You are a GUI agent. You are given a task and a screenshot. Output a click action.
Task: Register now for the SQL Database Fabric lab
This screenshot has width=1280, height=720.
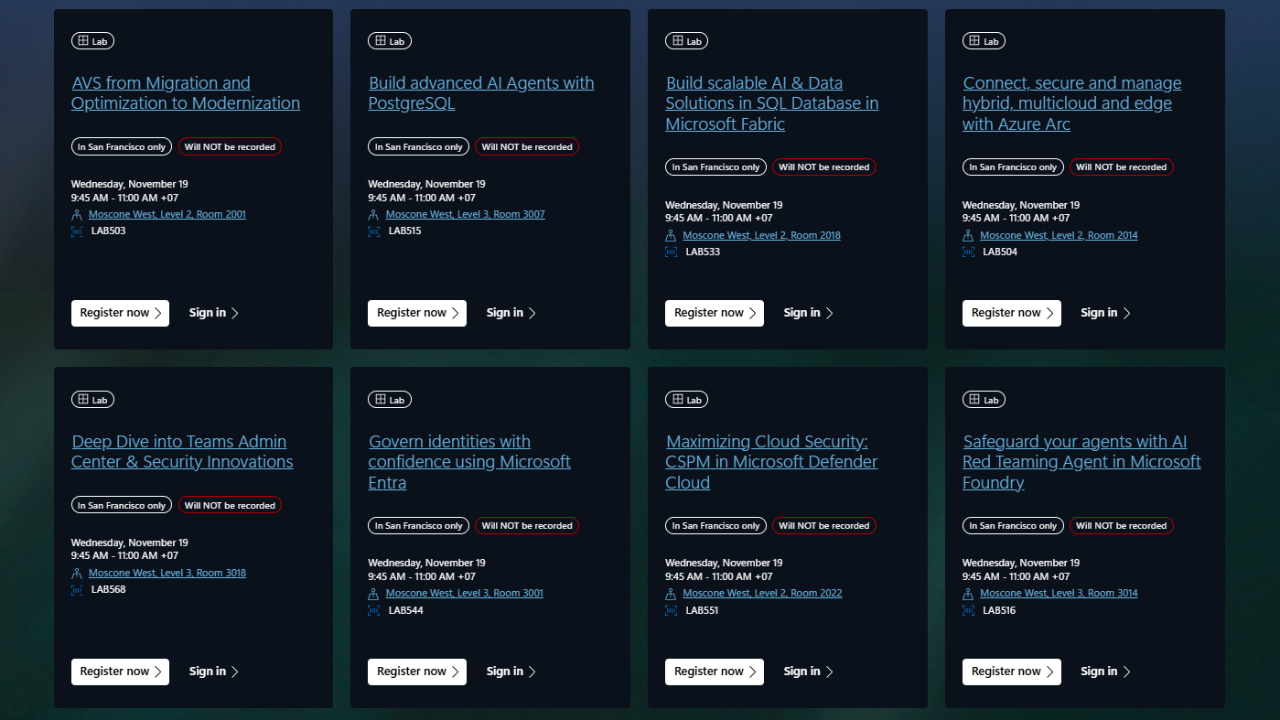[x=714, y=313]
